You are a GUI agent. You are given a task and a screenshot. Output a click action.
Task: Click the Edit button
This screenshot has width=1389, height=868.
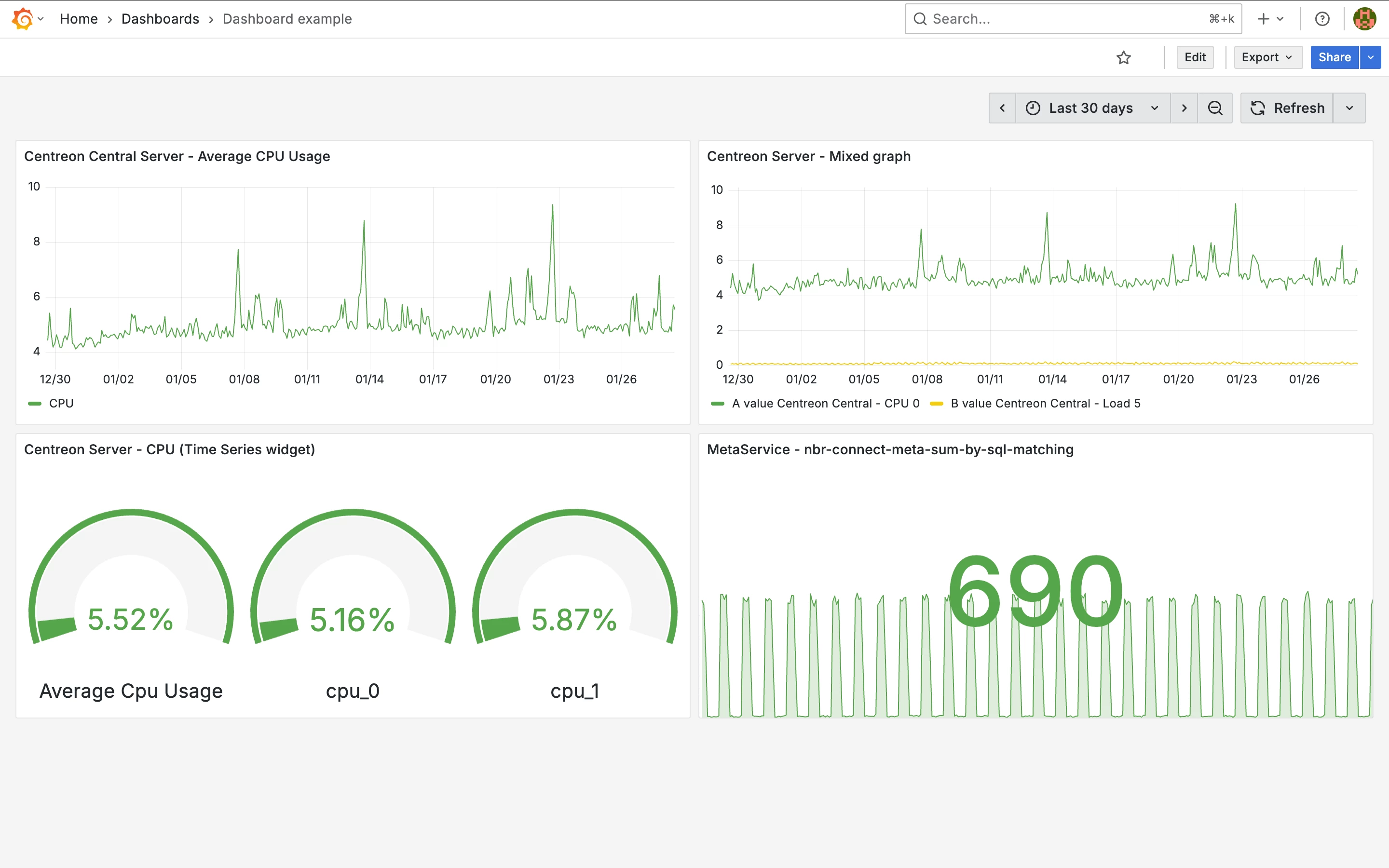coord(1195,57)
